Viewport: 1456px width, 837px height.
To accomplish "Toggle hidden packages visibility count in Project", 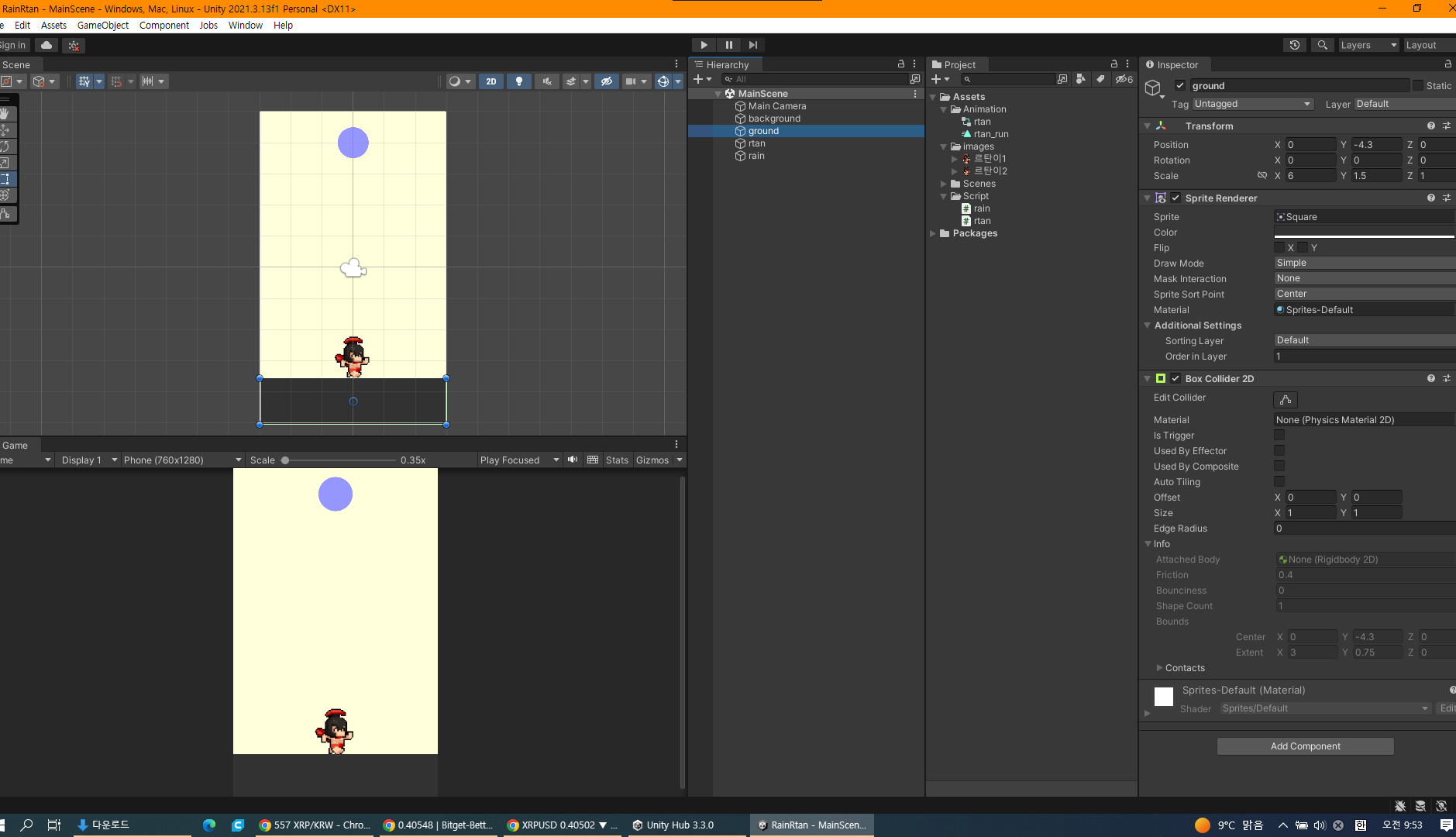I will (x=1124, y=79).
